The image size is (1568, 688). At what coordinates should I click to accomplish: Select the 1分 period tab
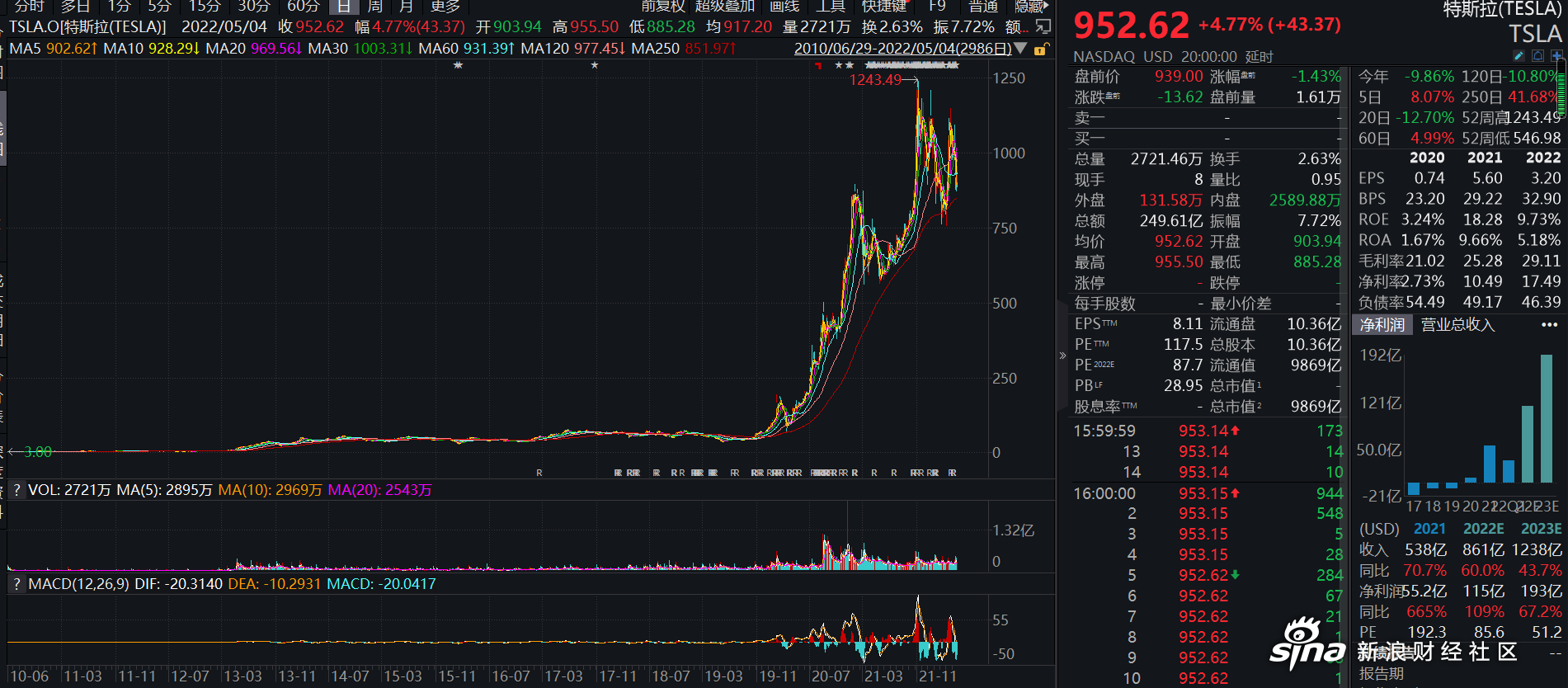pos(119,6)
